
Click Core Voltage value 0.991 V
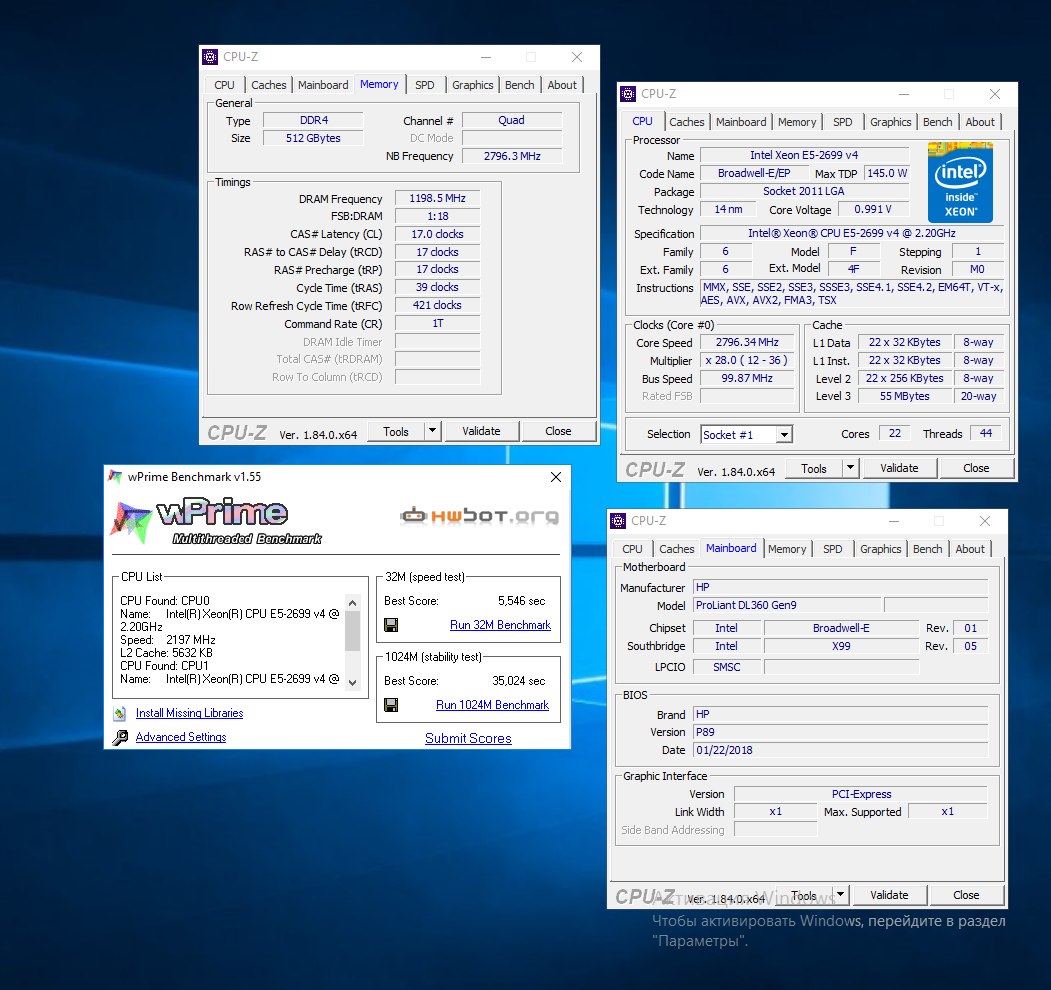[873, 210]
